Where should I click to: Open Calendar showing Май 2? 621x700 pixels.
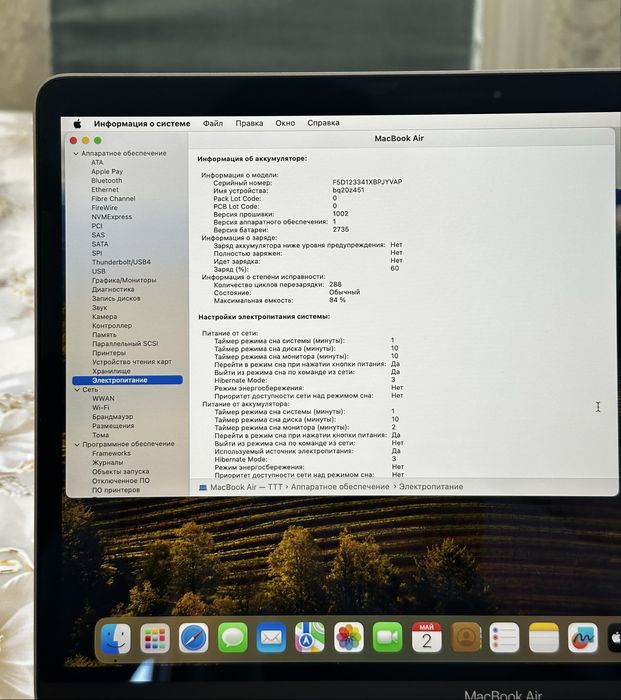coord(426,637)
